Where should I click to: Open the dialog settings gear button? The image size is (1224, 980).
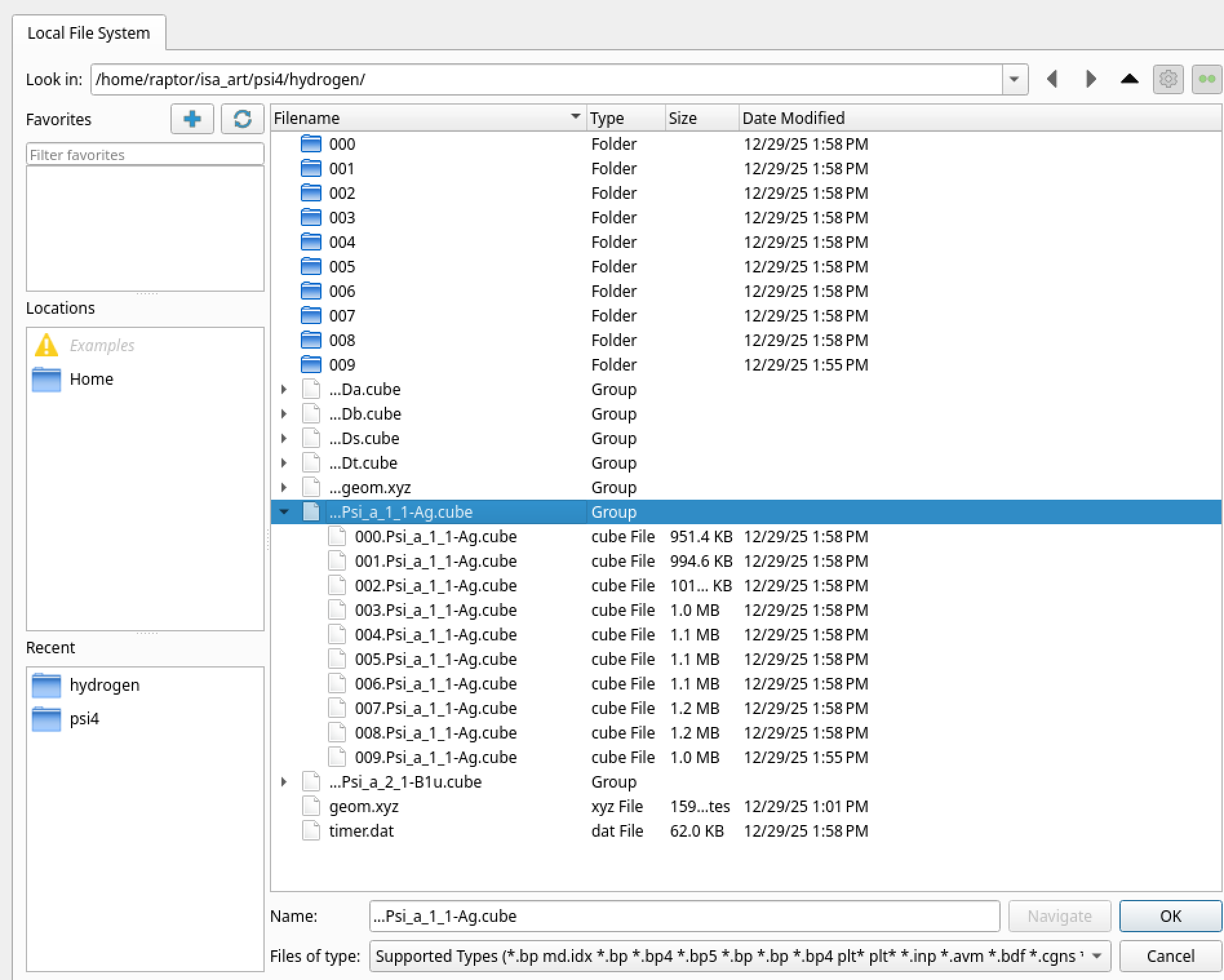pos(1168,79)
